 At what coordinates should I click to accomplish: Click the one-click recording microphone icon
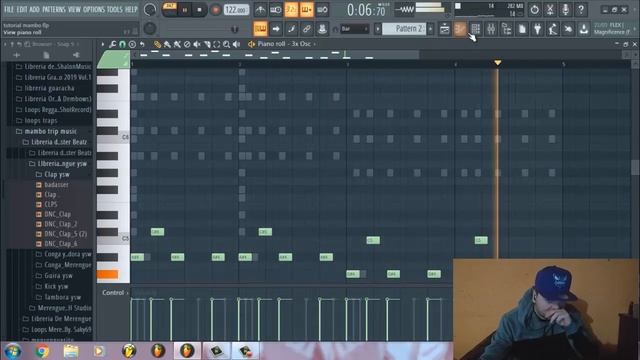[x=565, y=9]
